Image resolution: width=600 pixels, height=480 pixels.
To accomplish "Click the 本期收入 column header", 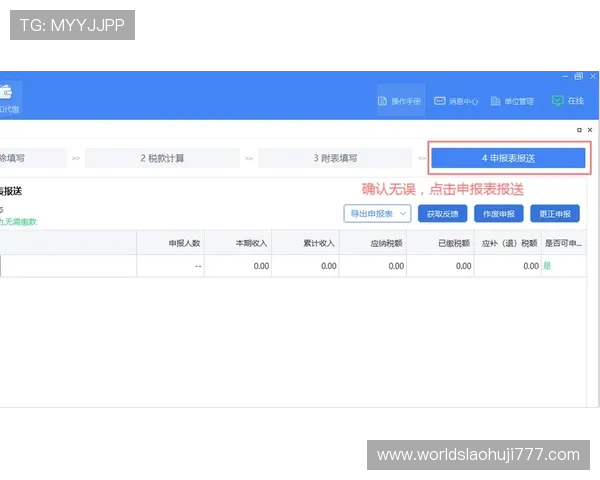I will (x=238, y=243).
